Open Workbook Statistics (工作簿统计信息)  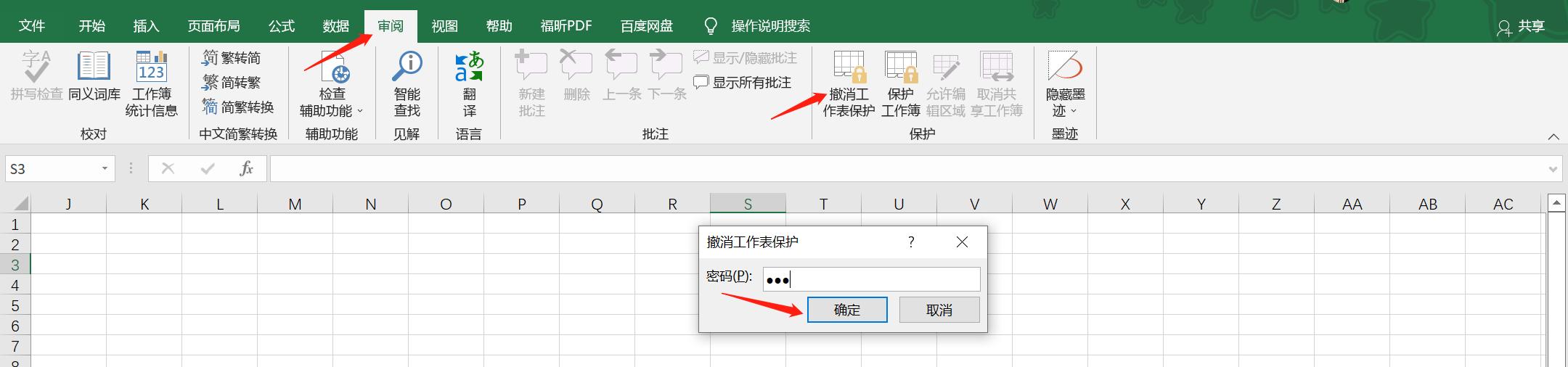pos(151,83)
